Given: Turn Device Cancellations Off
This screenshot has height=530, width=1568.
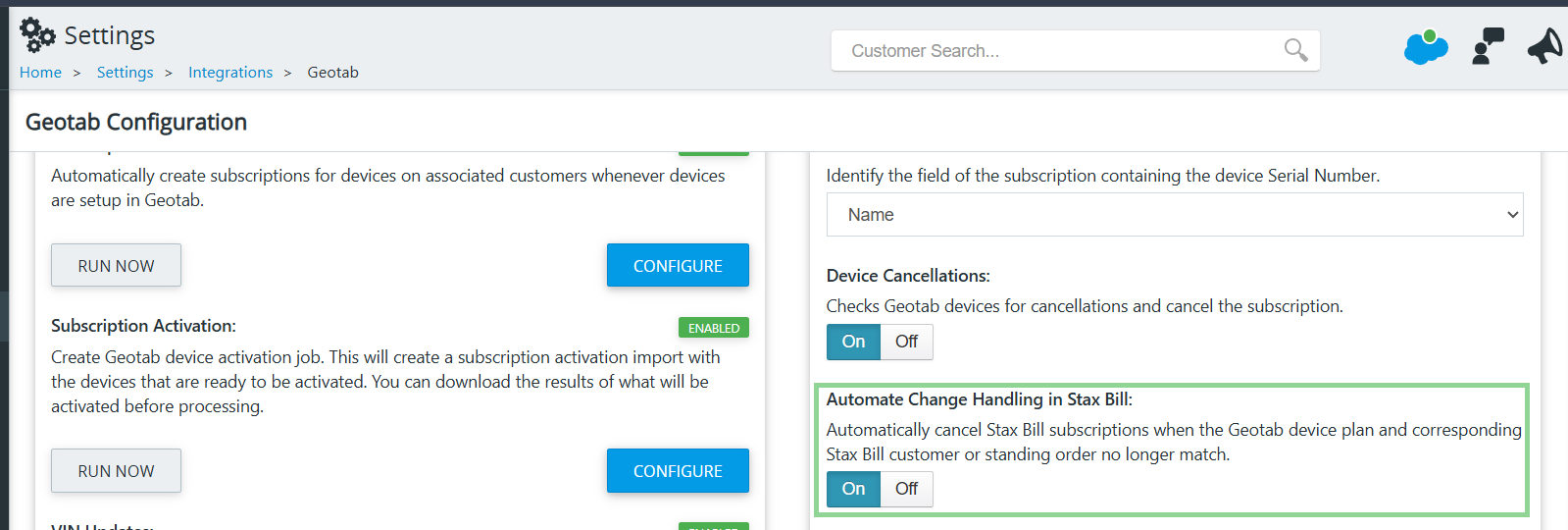Looking at the screenshot, I should 906,342.
